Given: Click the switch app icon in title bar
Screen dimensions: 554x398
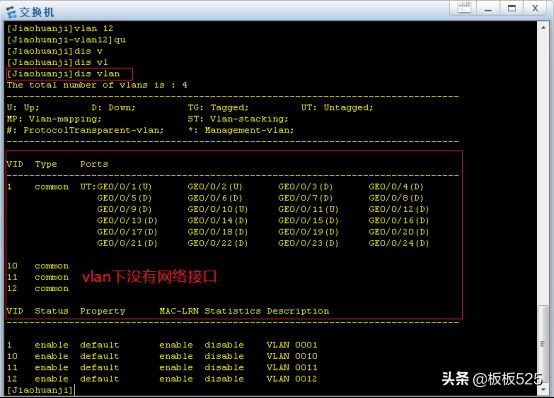Looking at the screenshot, I should coord(11,12).
